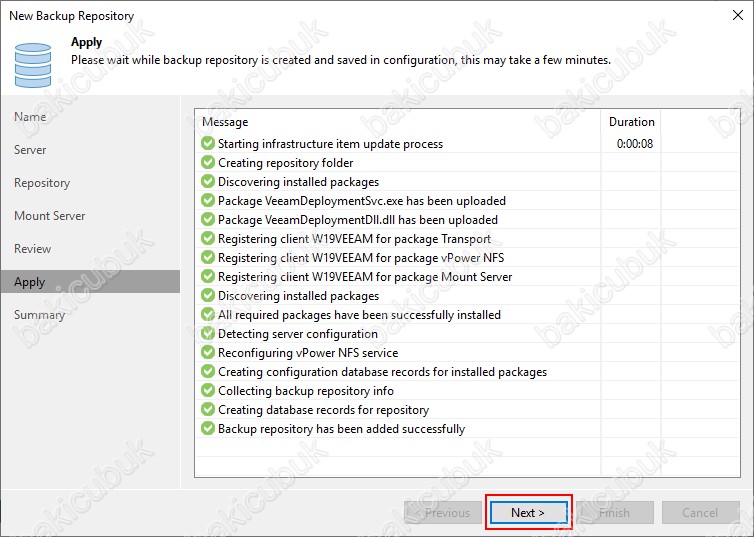The image size is (754, 537).
Task: Go to the Mount Server step
Action: click(50, 216)
